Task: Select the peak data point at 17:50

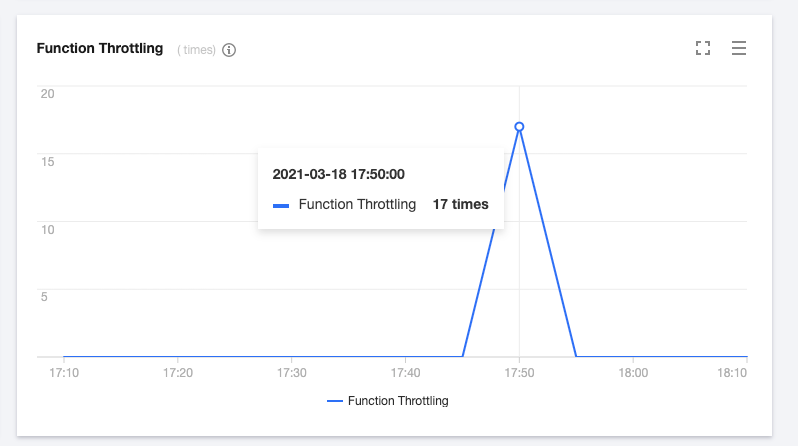Action: click(519, 127)
